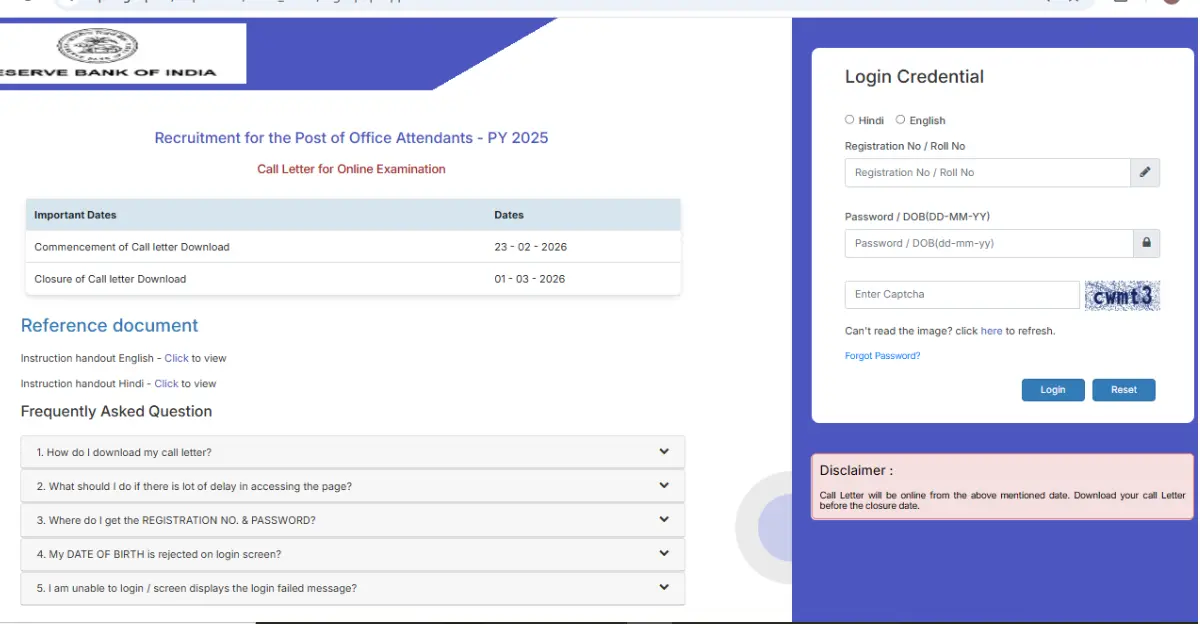Open the Forgot Password link
Viewport: 1200px width, 628px height.
882,355
